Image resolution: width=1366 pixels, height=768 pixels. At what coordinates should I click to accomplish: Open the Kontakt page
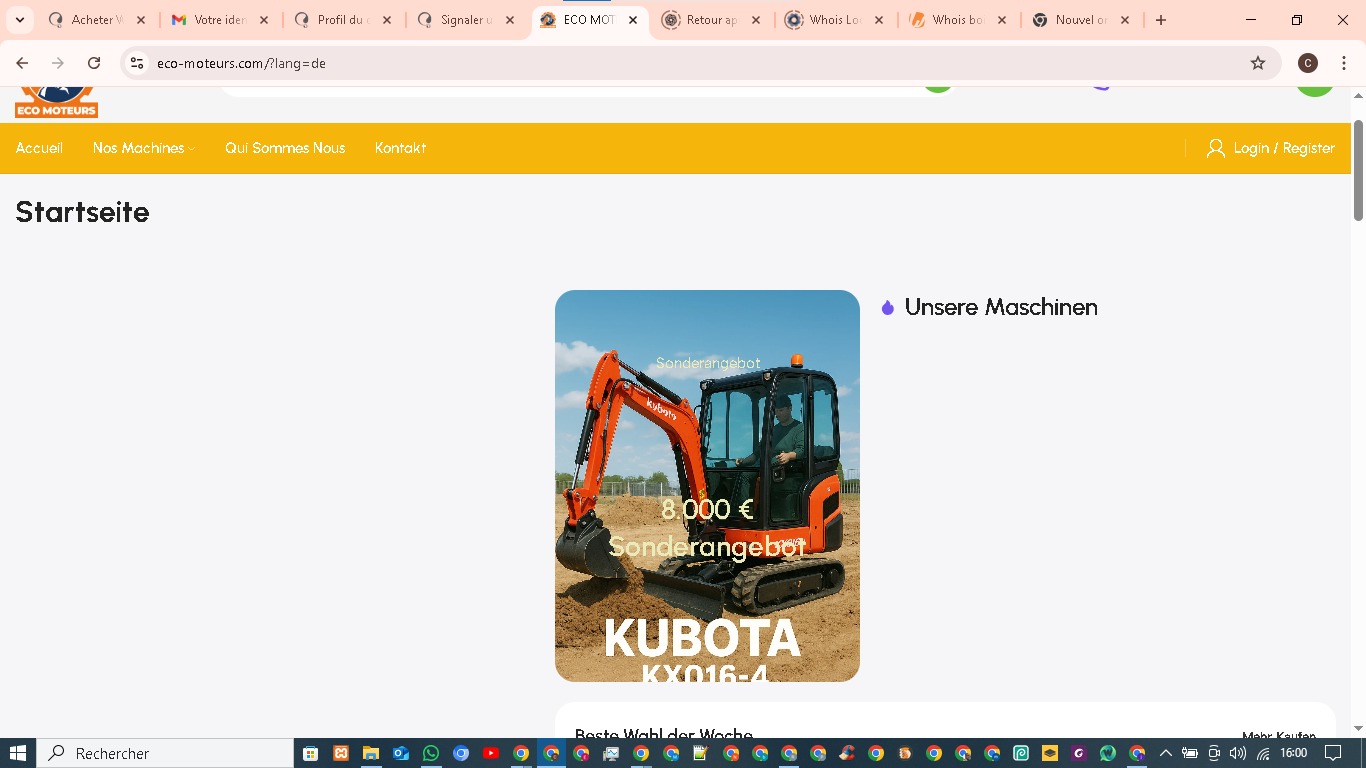401,148
